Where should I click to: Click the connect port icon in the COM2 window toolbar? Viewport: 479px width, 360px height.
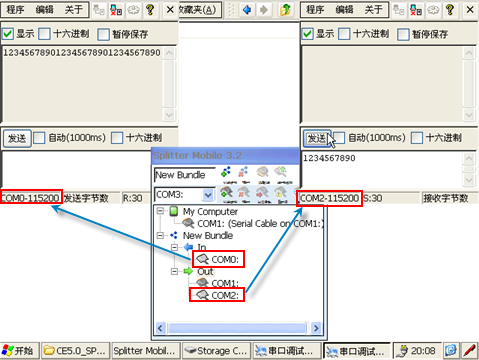pos(399,10)
